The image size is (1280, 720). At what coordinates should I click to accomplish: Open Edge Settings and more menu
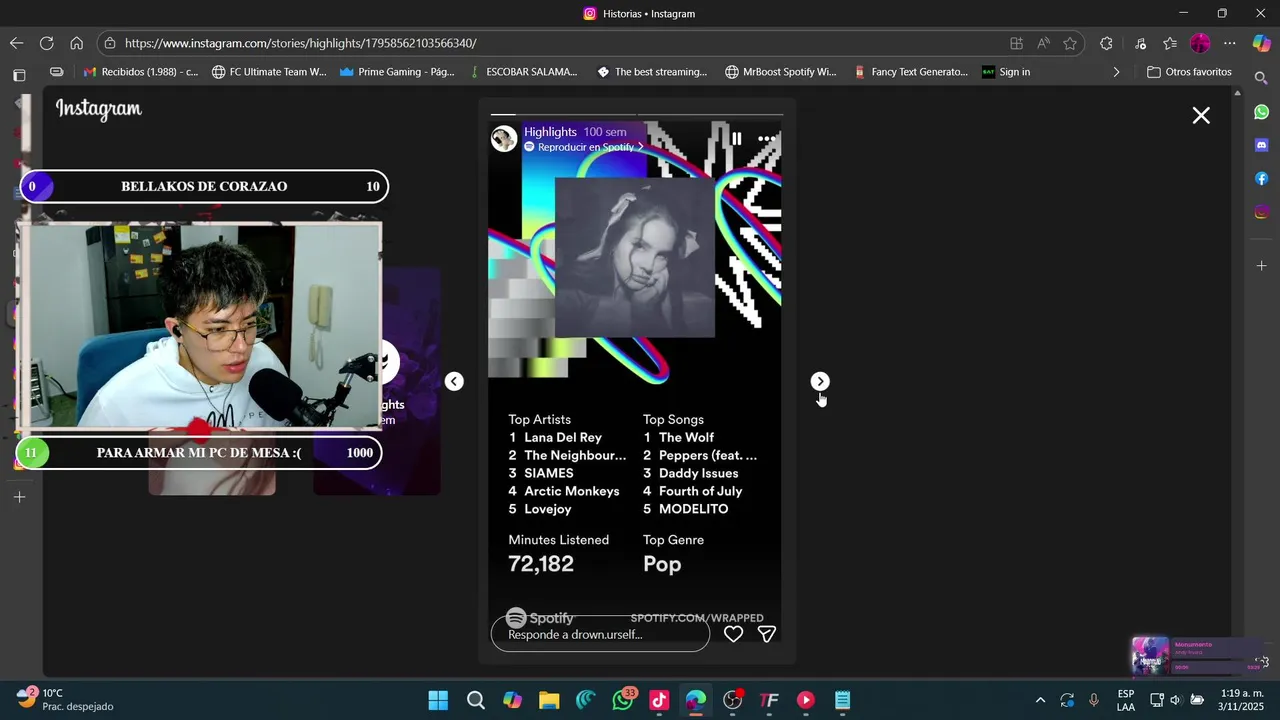pyautogui.click(x=1230, y=43)
